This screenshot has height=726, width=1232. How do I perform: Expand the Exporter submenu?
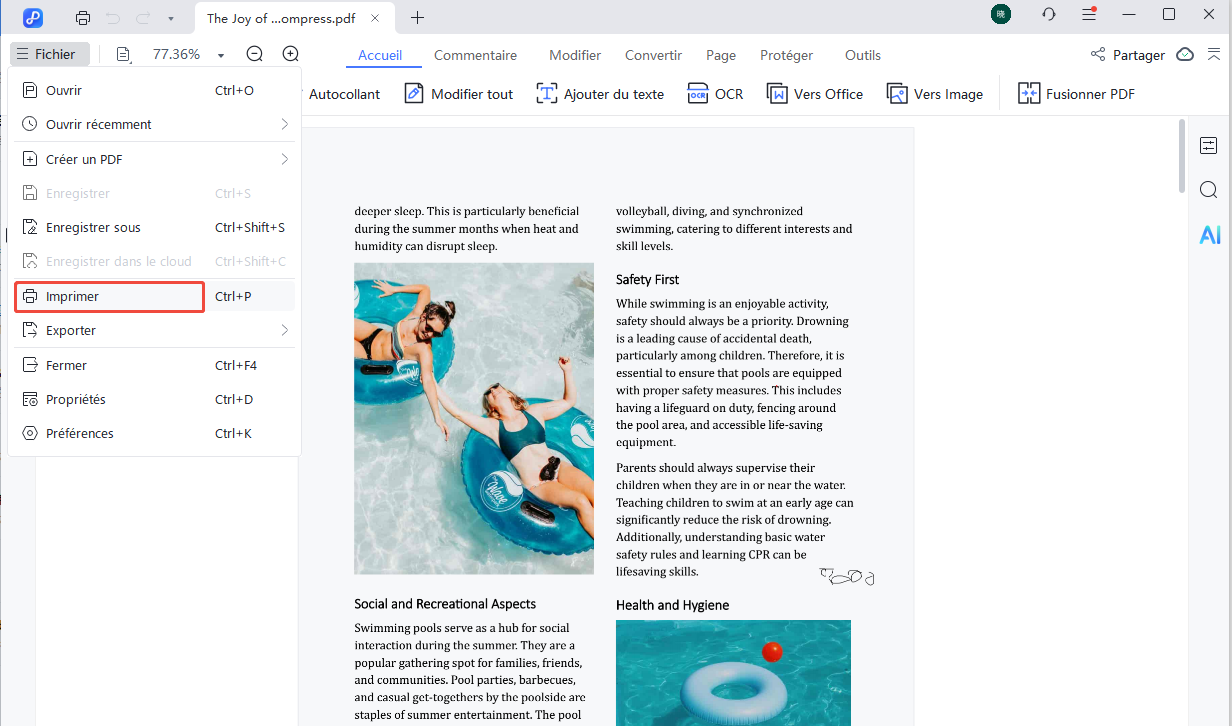click(x=284, y=331)
